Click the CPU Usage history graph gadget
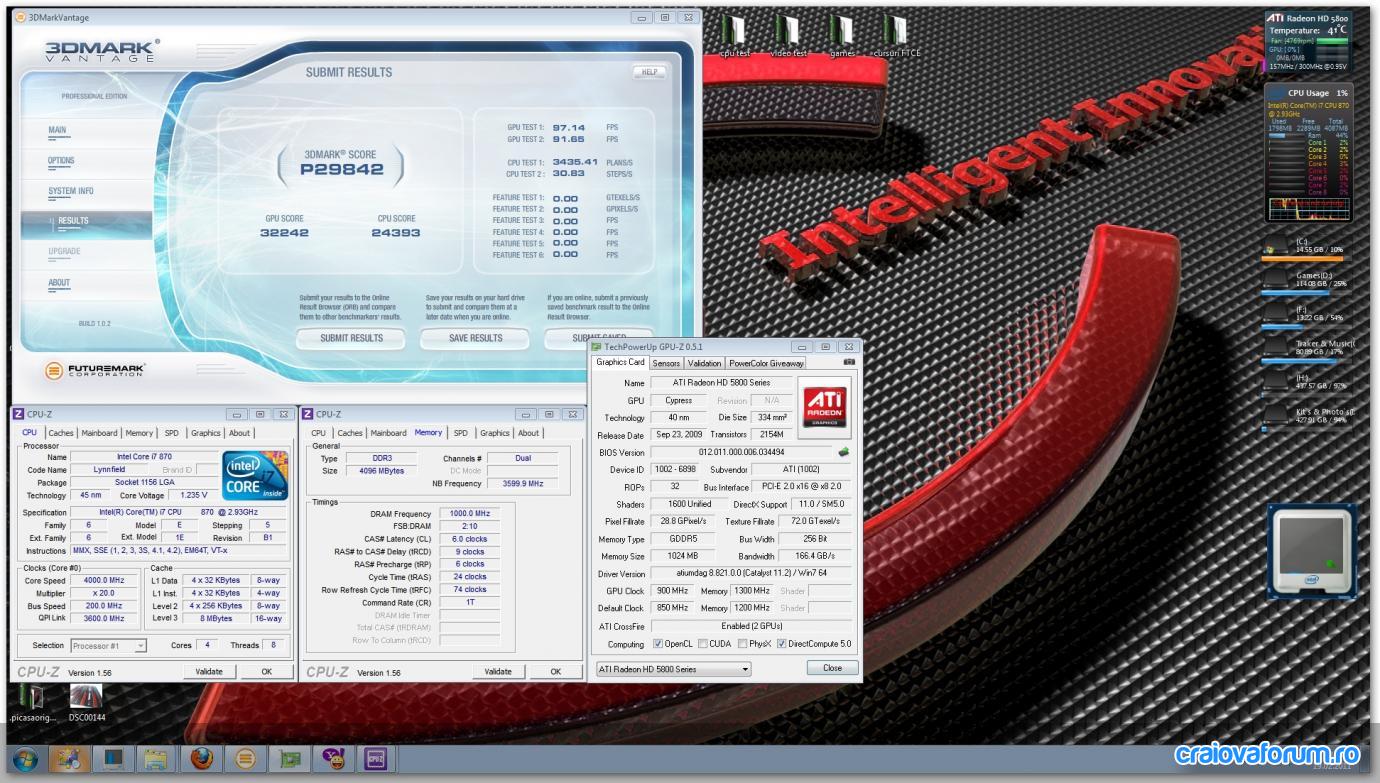The width and height of the screenshot is (1380, 783). point(1309,209)
